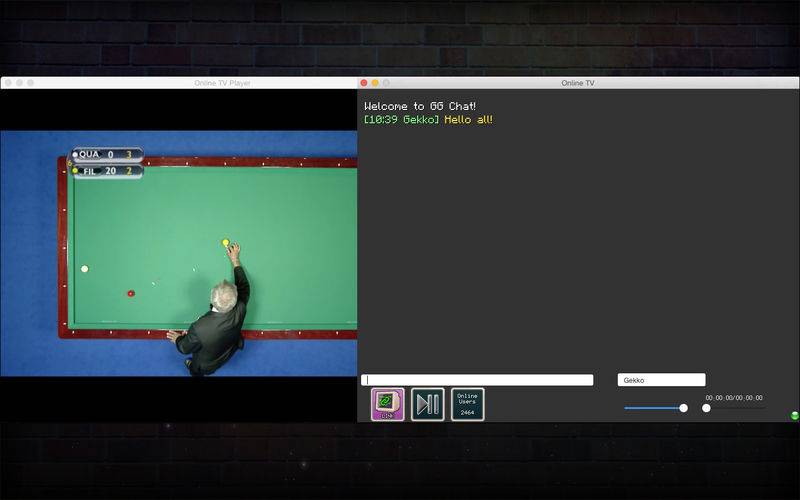
Task: Click the playback seek slider handle
Action: point(706,408)
